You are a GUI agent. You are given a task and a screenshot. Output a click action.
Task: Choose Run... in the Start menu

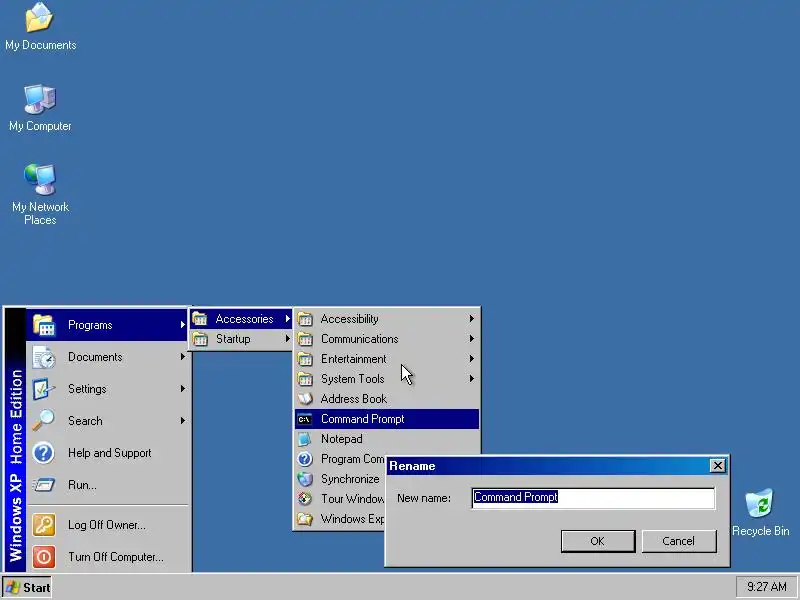[109, 485]
